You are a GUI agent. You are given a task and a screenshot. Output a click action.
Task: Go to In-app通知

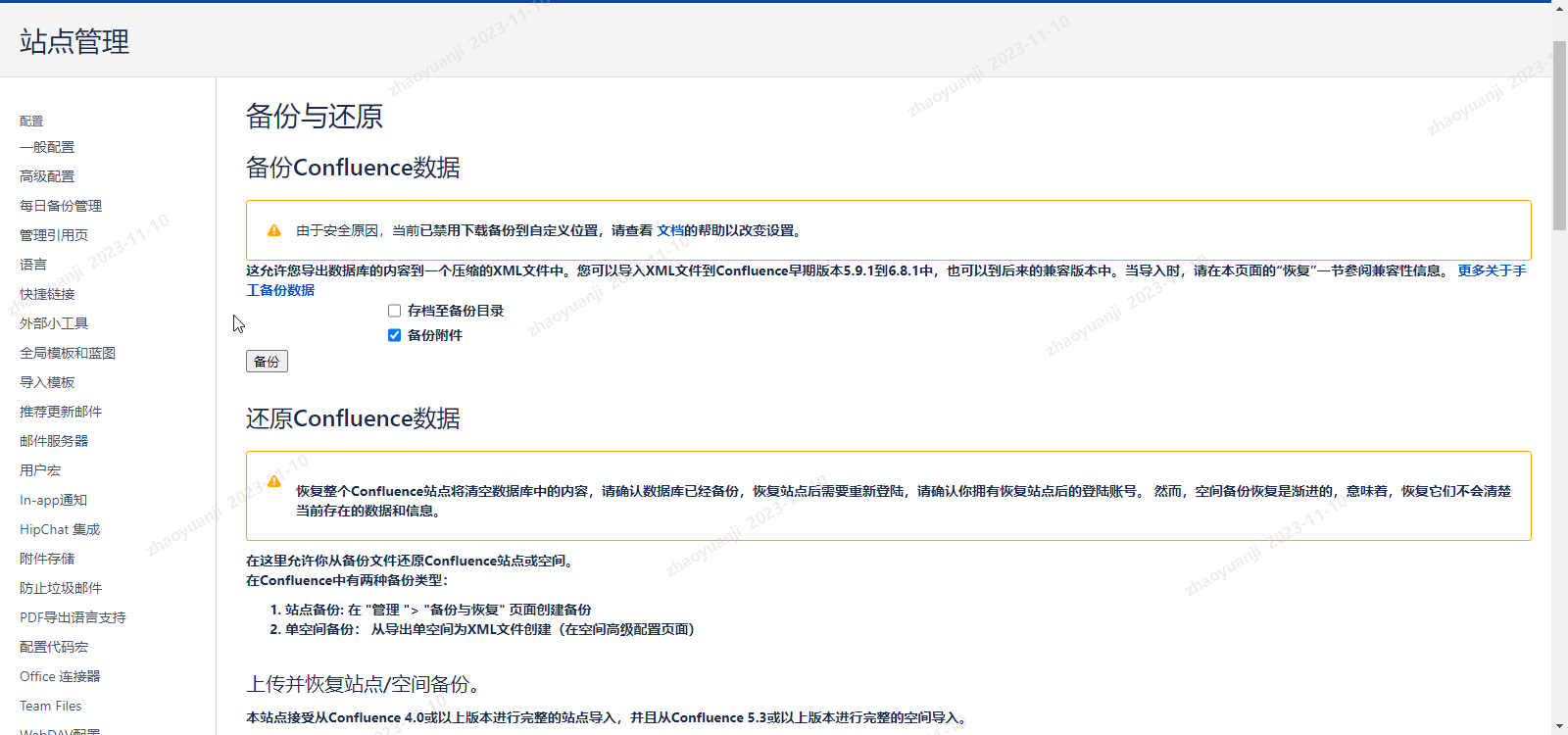pyautogui.click(x=54, y=500)
